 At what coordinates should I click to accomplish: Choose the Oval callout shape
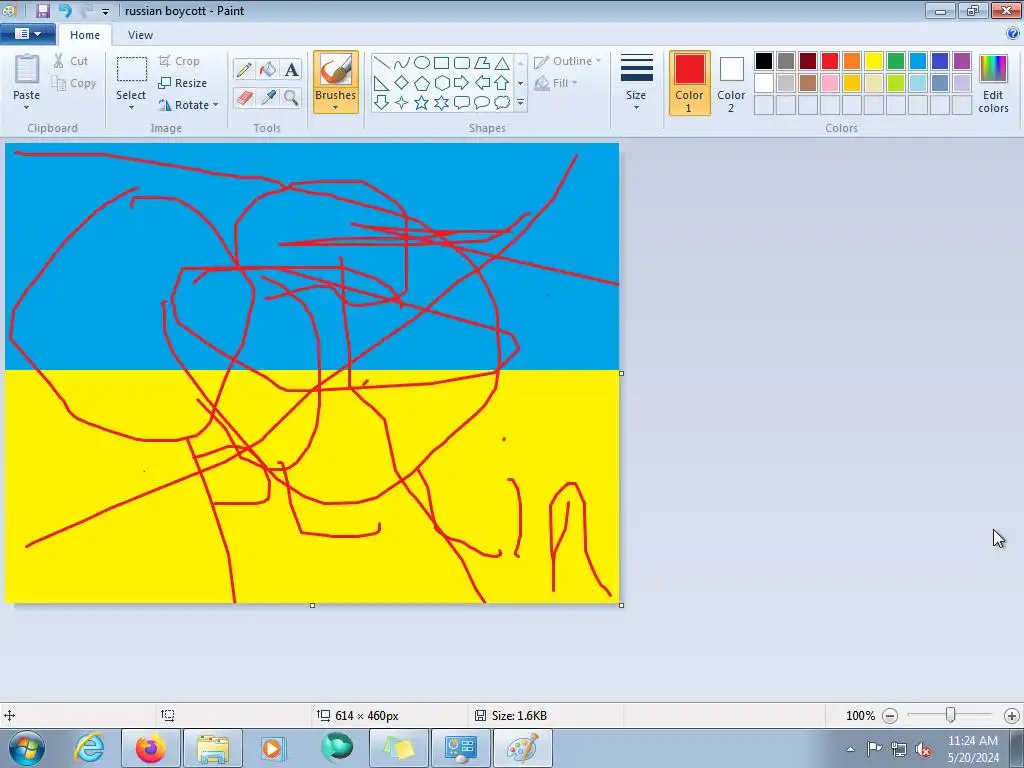click(482, 103)
